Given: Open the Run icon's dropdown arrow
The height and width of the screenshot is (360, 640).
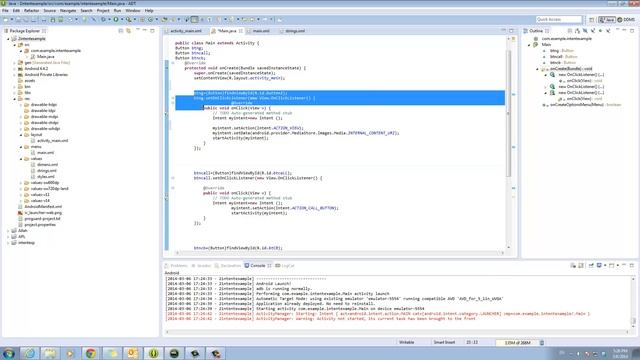Looking at the screenshot, I should click(122, 20).
